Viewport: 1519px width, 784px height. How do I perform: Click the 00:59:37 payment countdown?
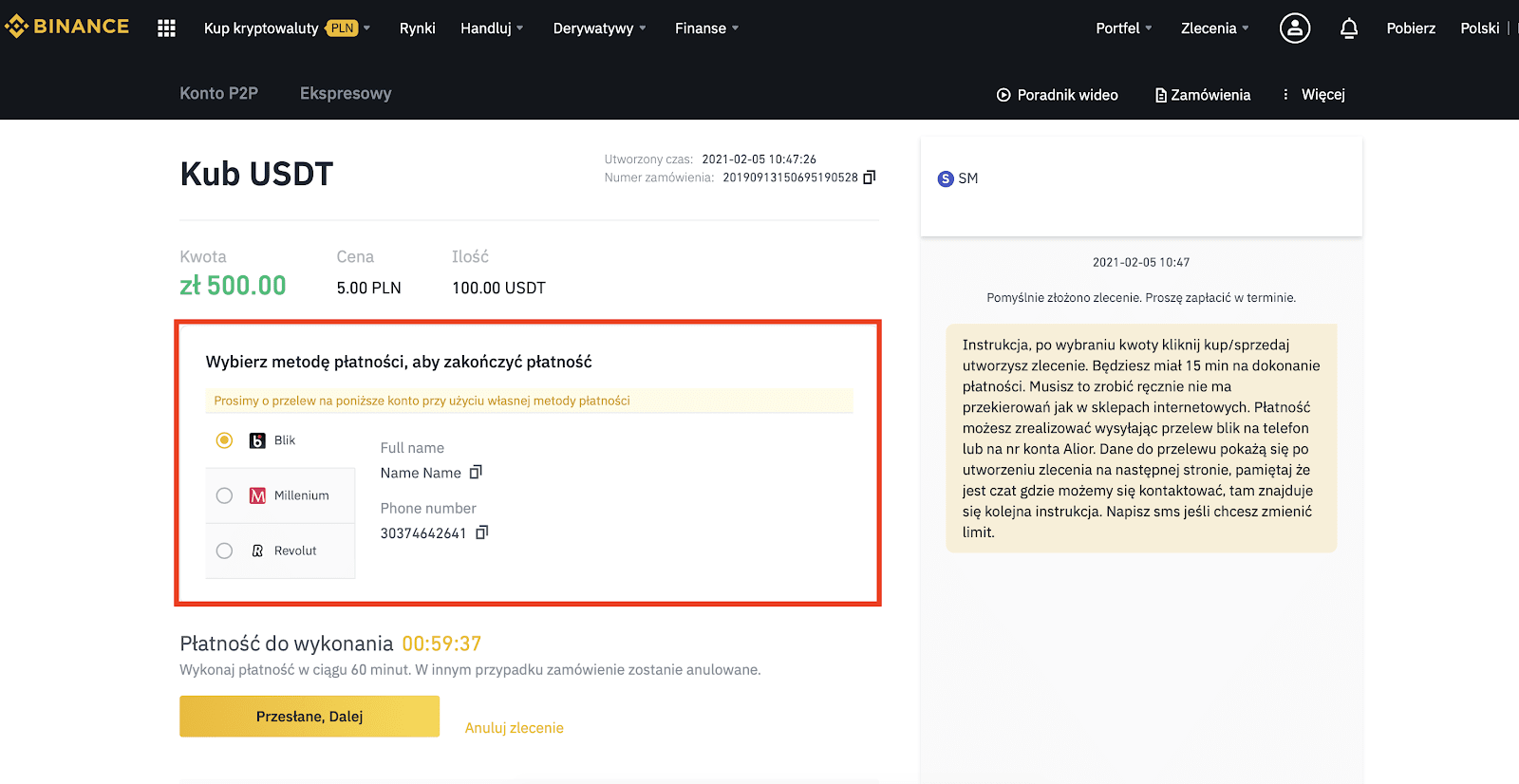[441, 644]
